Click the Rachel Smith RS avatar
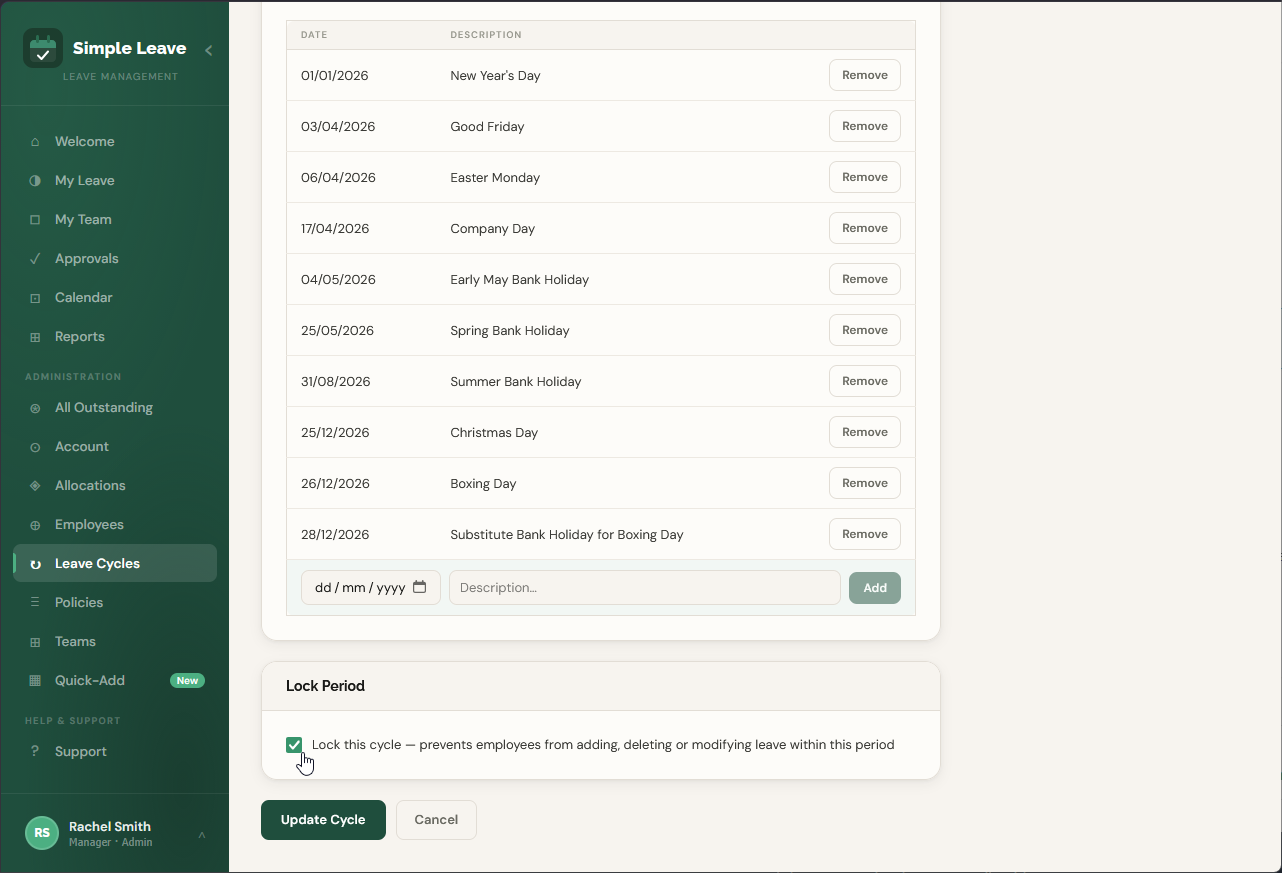This screenshot has width=1282, height=873. tap(42, 833)
